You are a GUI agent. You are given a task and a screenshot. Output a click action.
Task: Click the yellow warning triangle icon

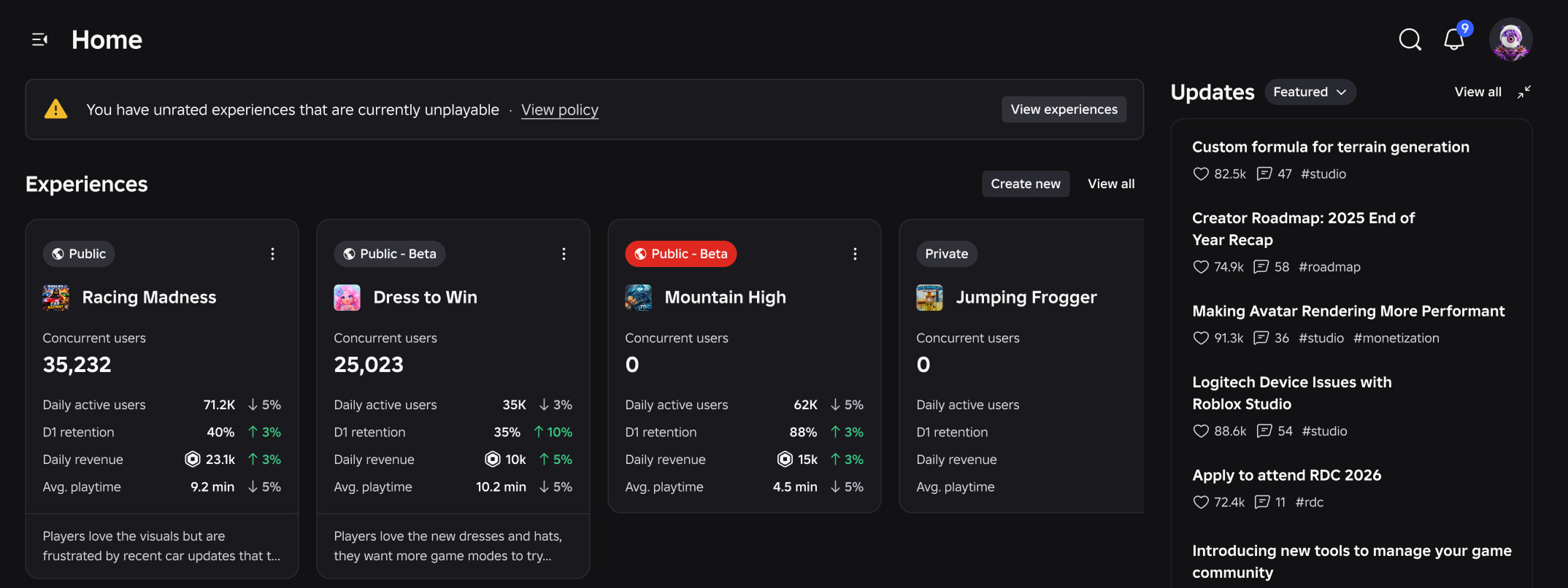pyautogui.click(x=55, y=109)
